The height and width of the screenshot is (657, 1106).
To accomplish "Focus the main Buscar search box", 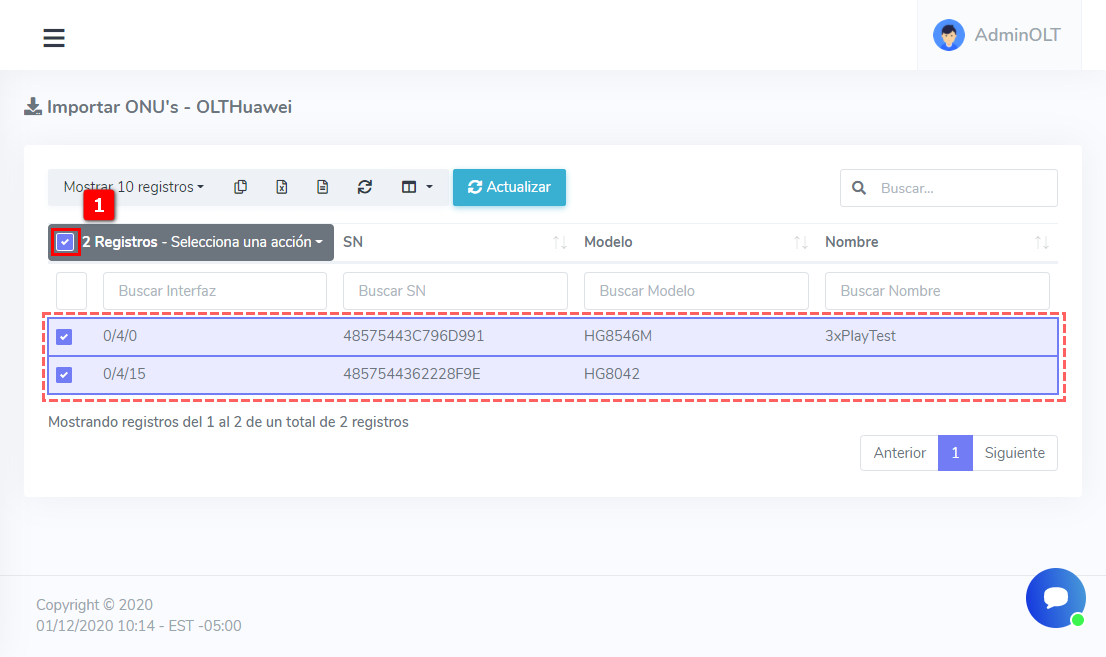I will point(962,188).
